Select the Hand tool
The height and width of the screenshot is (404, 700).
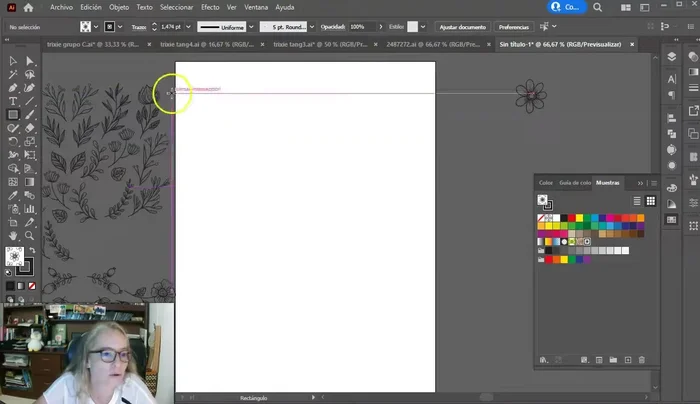click(x=13, y=236)
